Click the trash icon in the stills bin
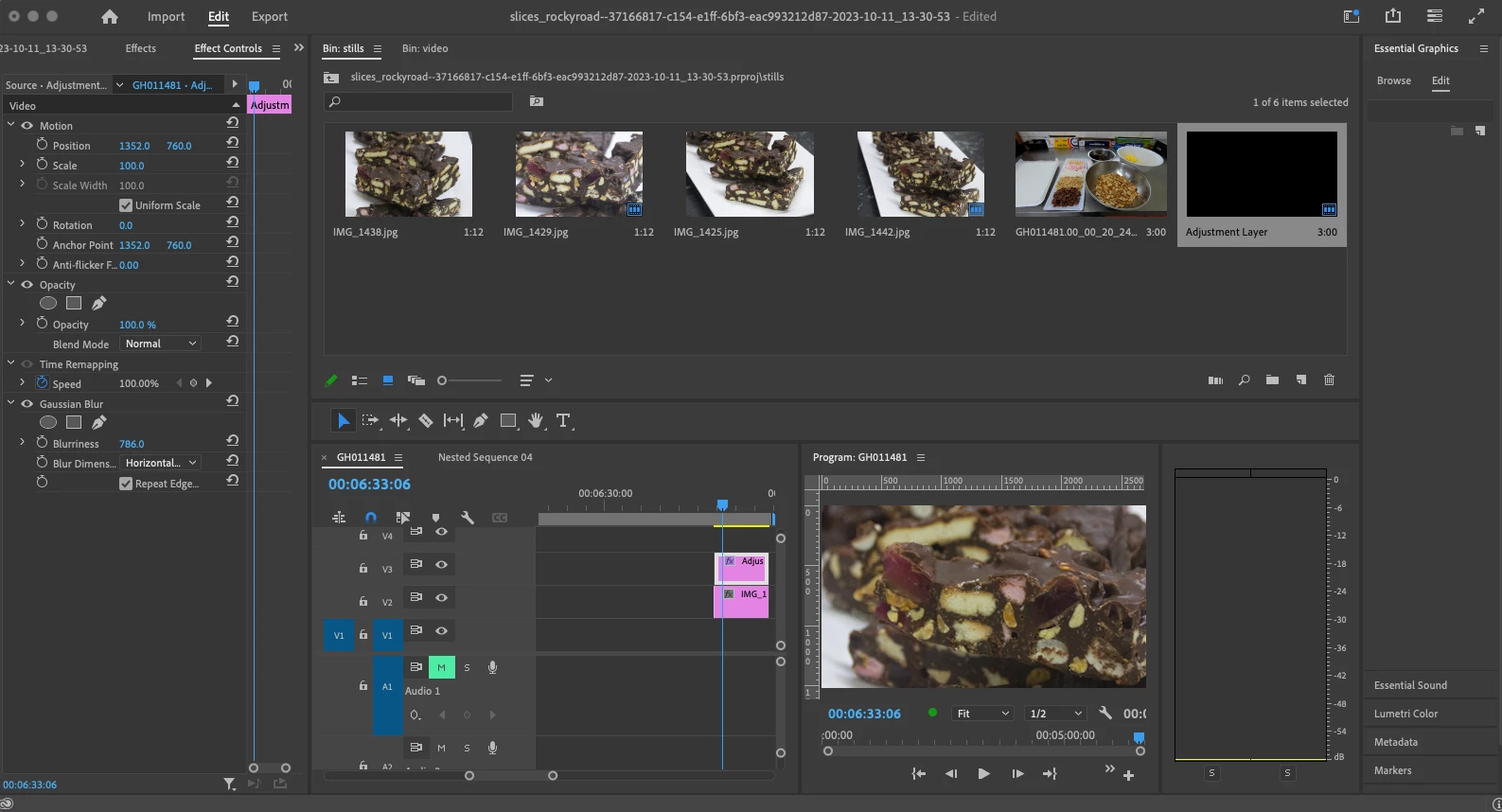This screenshot has width=1502, height=812. click(x=1329, y=380)
